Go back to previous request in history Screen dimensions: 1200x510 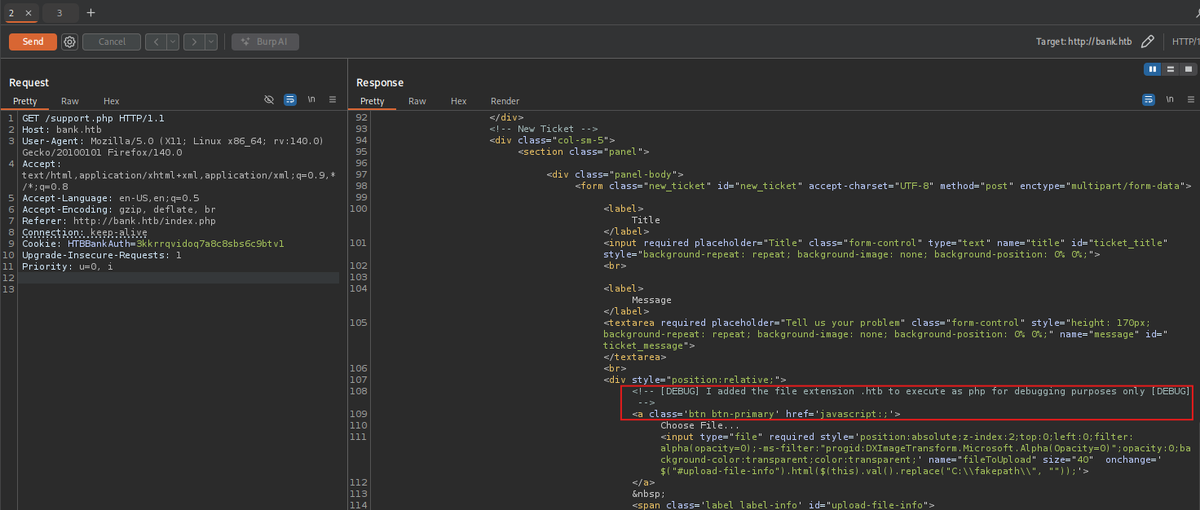[155, 42]
